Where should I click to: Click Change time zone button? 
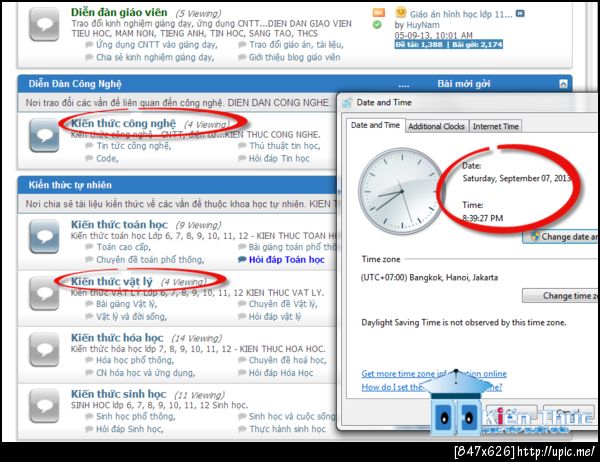561,295
